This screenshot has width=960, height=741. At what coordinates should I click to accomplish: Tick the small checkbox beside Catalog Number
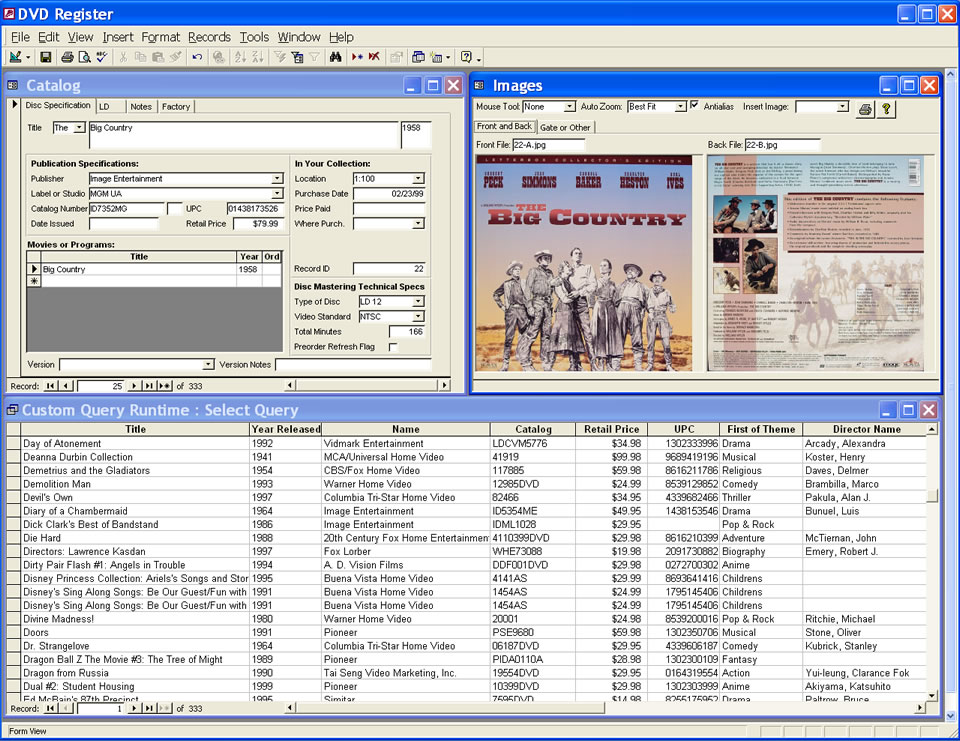(x=174, y=209)
